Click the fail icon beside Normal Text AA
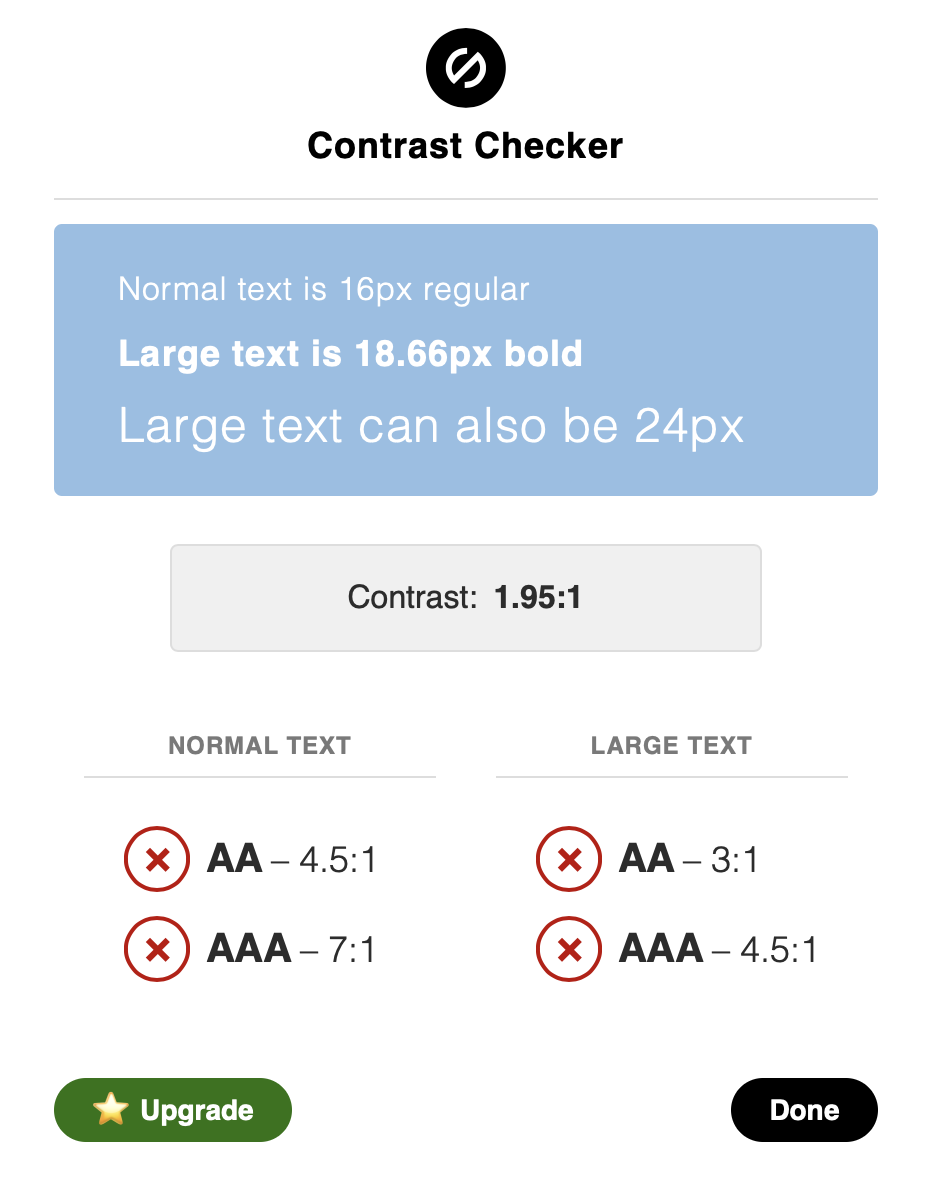 tap(157, 859)
